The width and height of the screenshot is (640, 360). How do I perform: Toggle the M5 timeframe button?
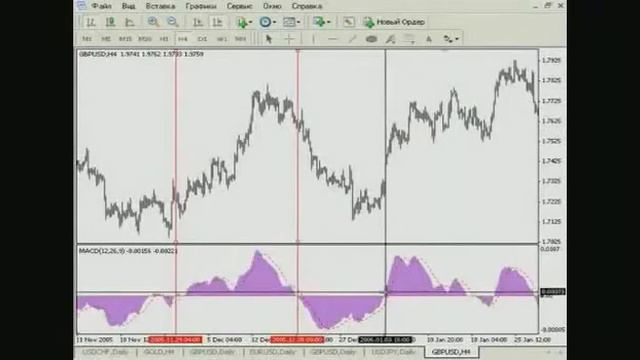tap(106, 39)
